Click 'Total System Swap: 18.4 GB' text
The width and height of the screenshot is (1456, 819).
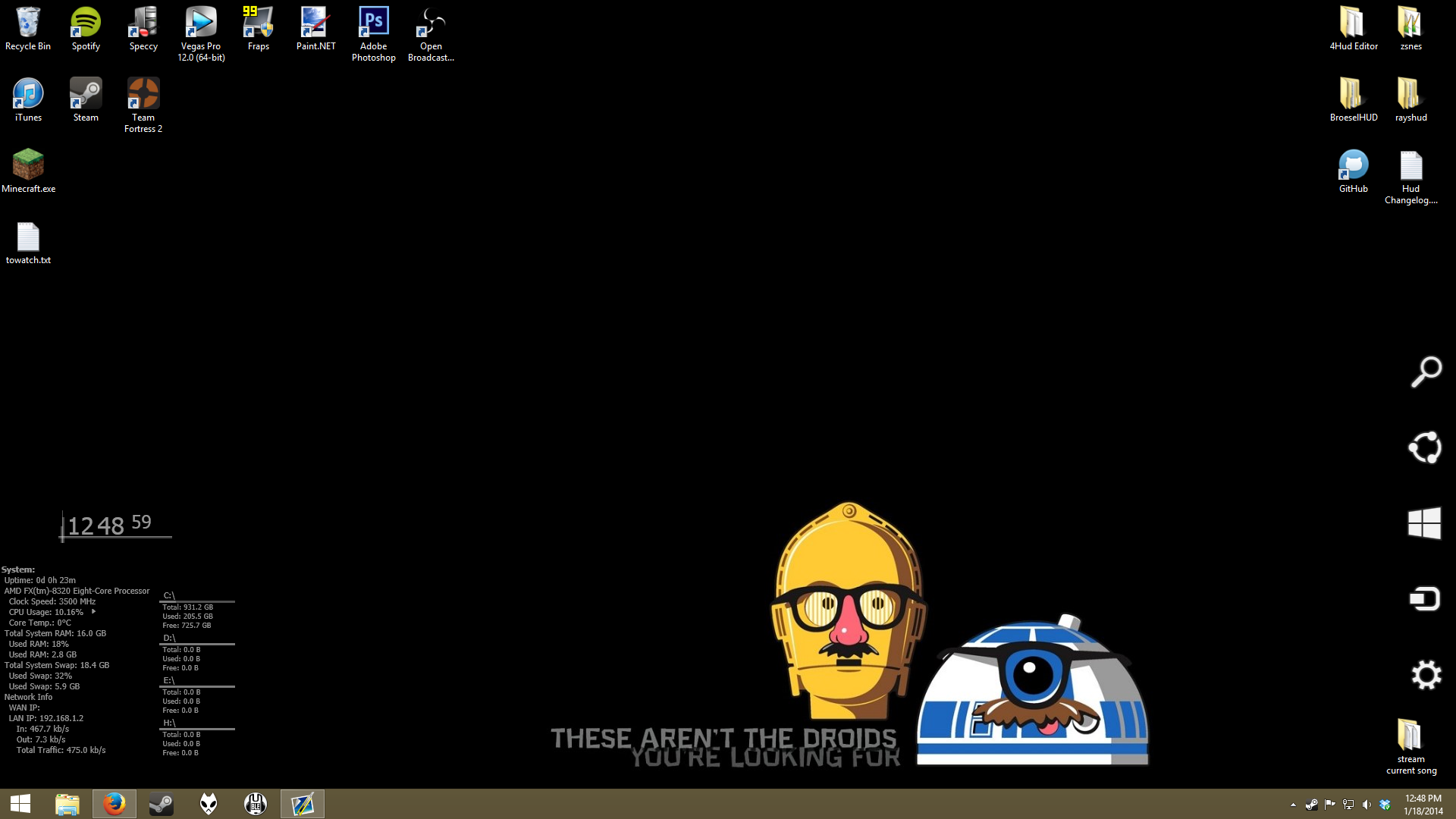click(x=57, y=665)
